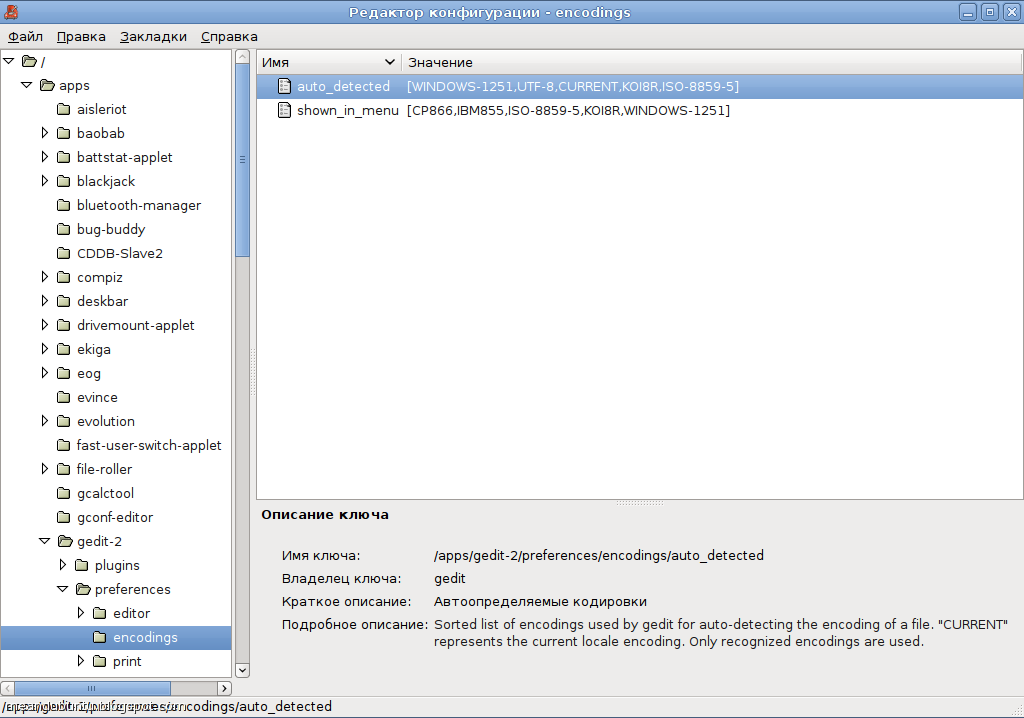Click the bluetooth-manager folder icon
Image resolution: width=1024 pixels, height=718 pixels.
pyautogui.click(x=63, y=205)
